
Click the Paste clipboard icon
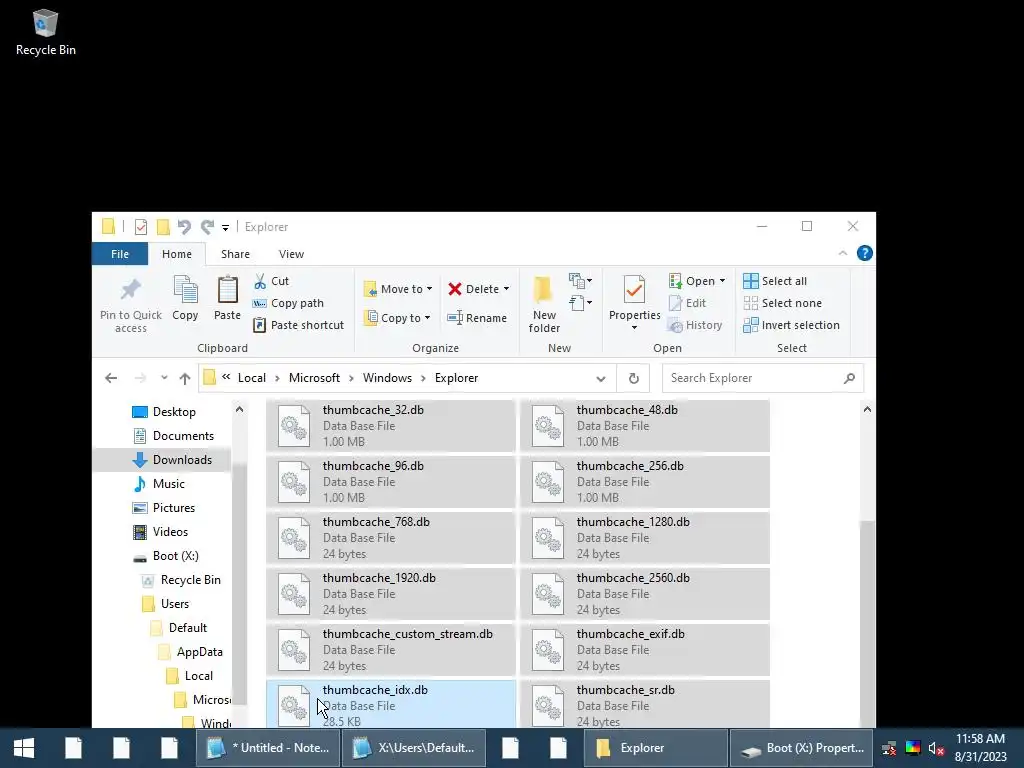pyautogui.click(x=227, y=290)
